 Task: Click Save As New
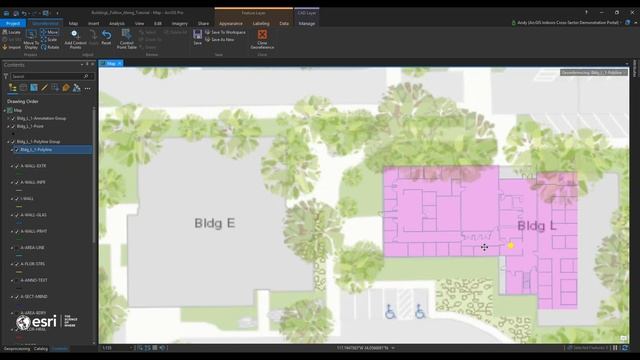tap(220, 40)
